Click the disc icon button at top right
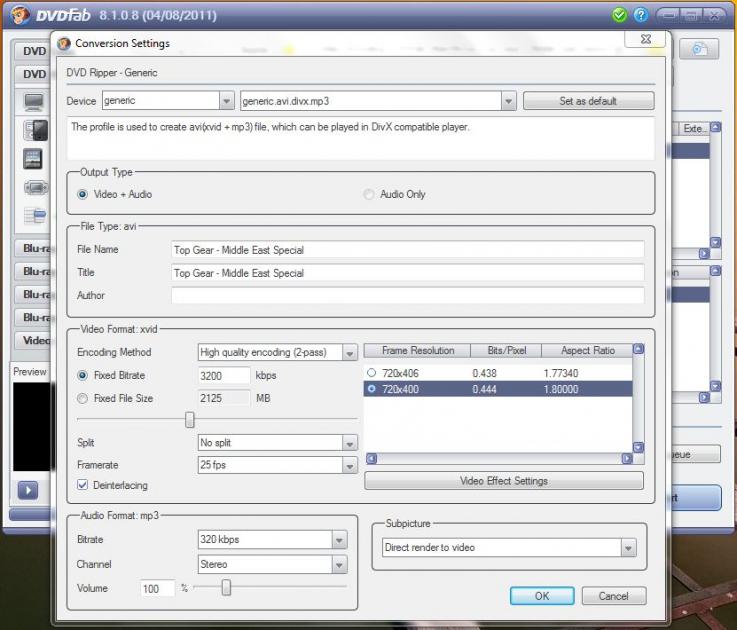 (700, 49)
